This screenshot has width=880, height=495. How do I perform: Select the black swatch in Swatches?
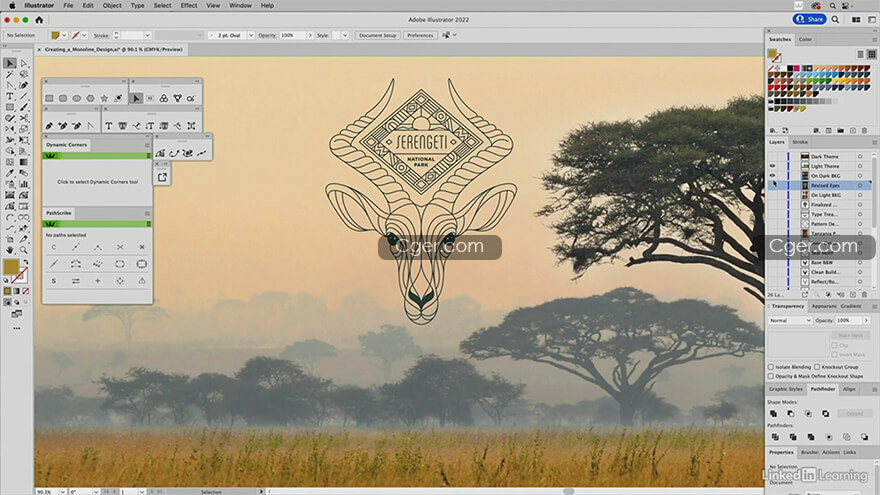790,68
